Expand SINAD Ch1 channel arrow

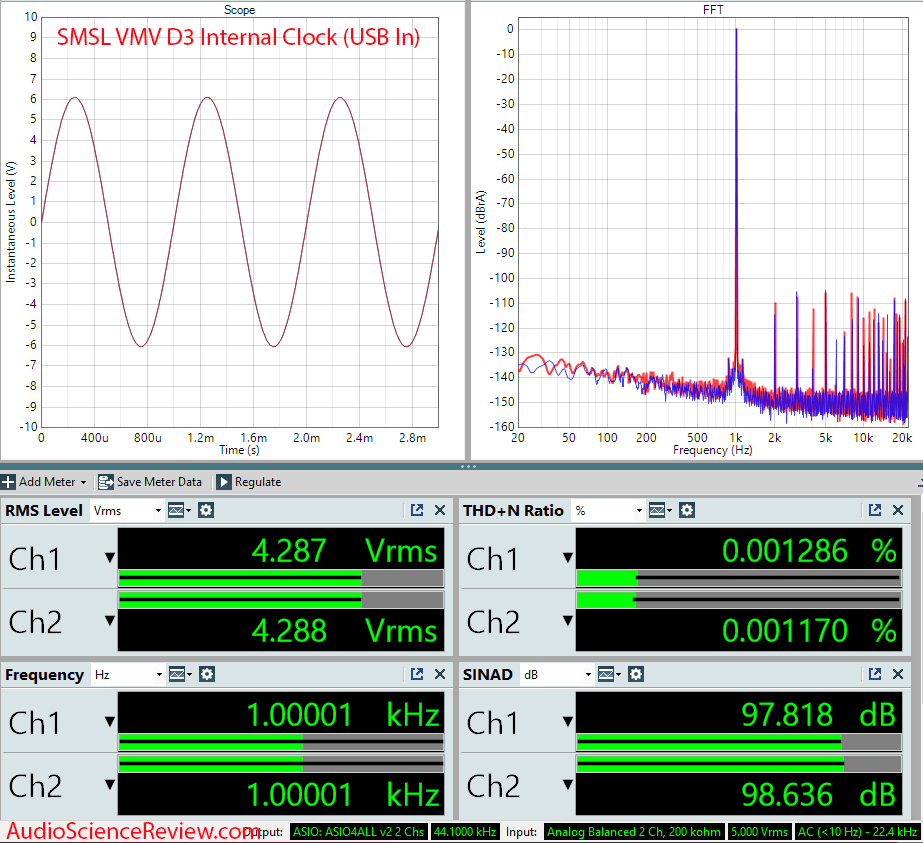[567, 721]
